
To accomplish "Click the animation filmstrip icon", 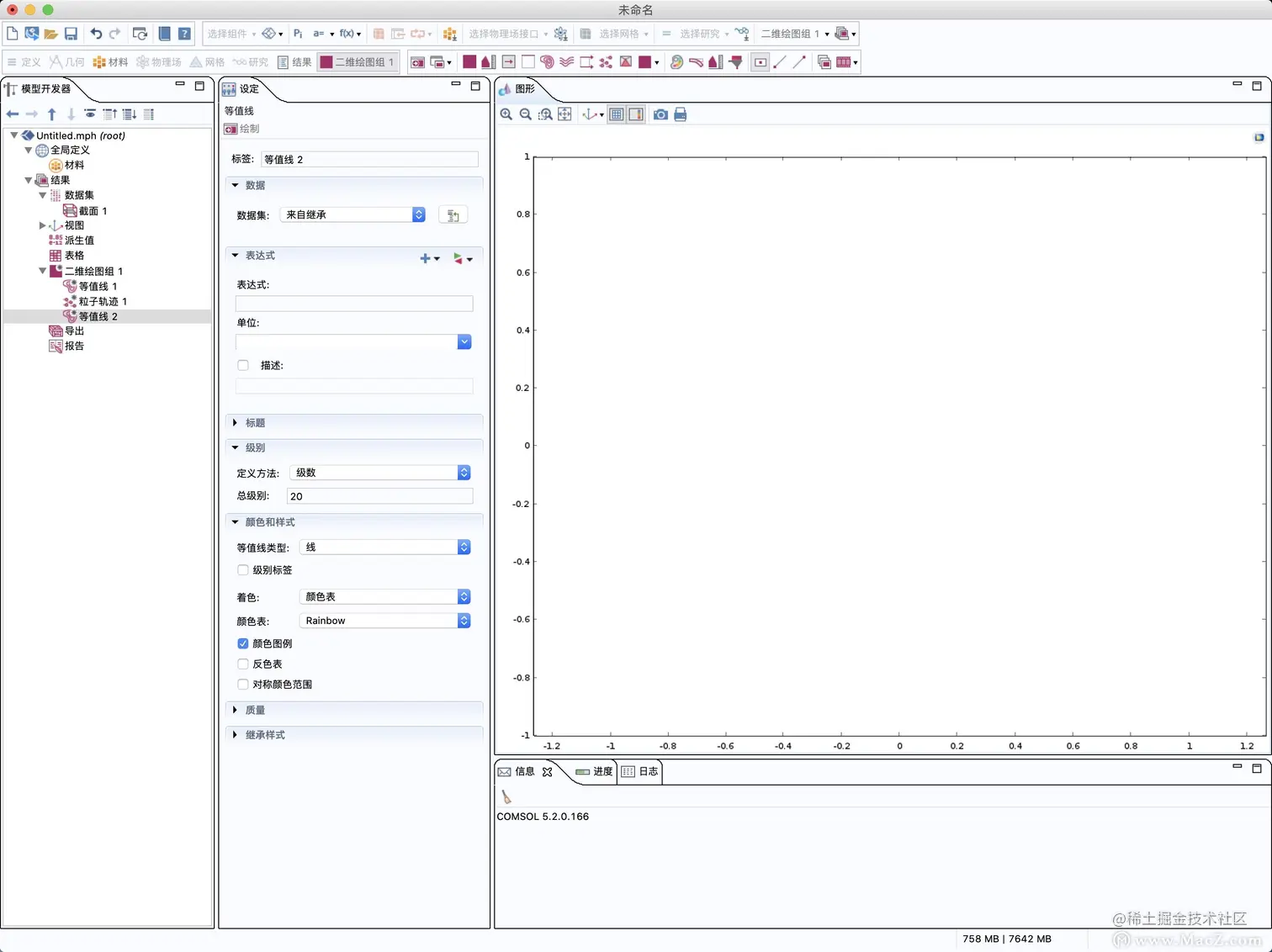I will pyautogui.click(x=844, y=61).
